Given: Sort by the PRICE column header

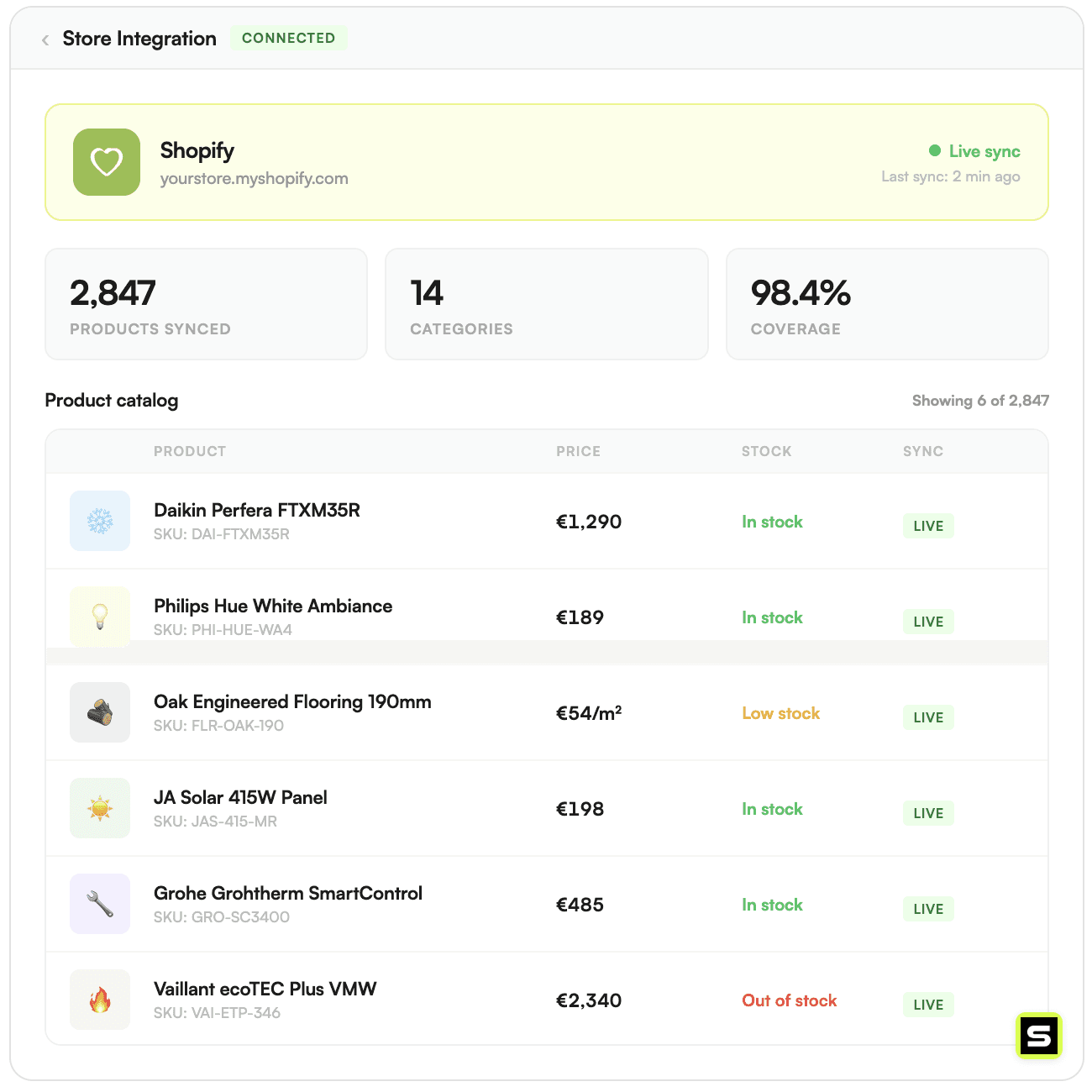Looking at the screenshot, I should tap(578, 451).
